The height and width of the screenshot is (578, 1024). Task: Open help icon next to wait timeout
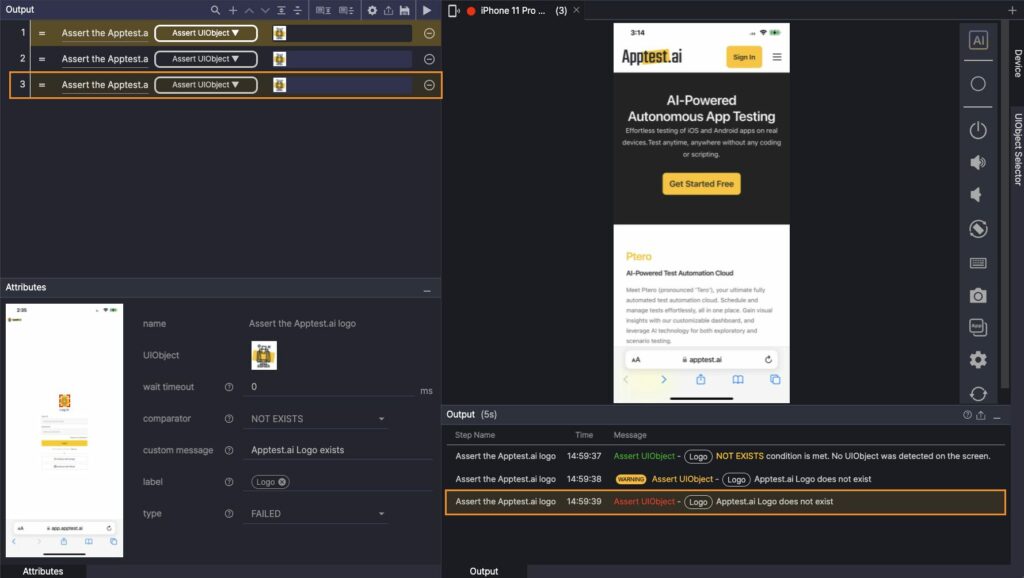coord(229,387)
